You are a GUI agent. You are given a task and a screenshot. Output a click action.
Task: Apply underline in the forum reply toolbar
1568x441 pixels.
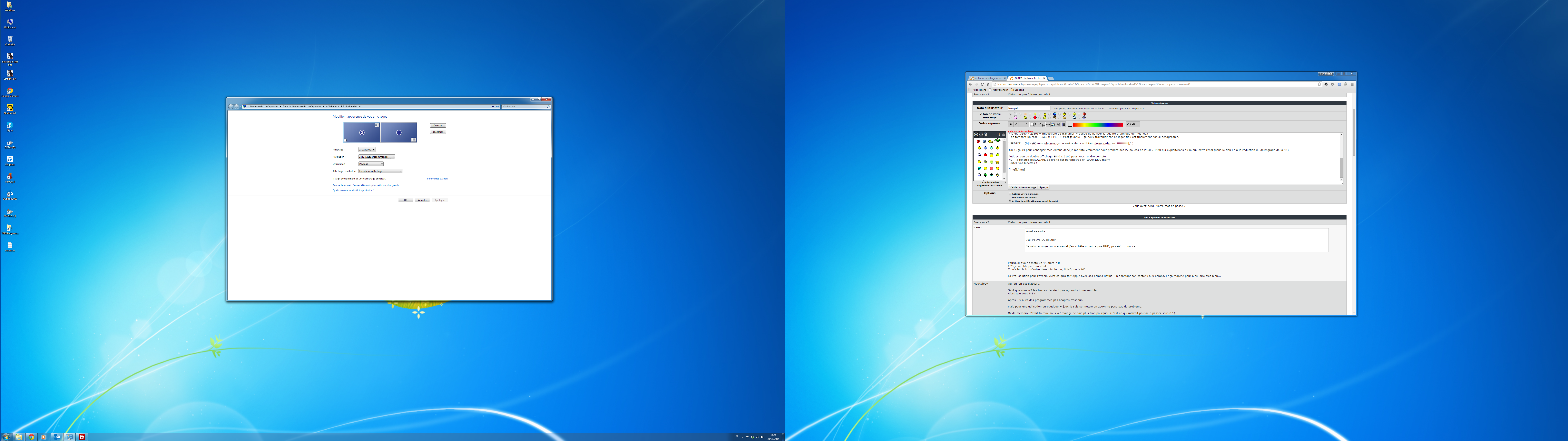(1021, 124)
